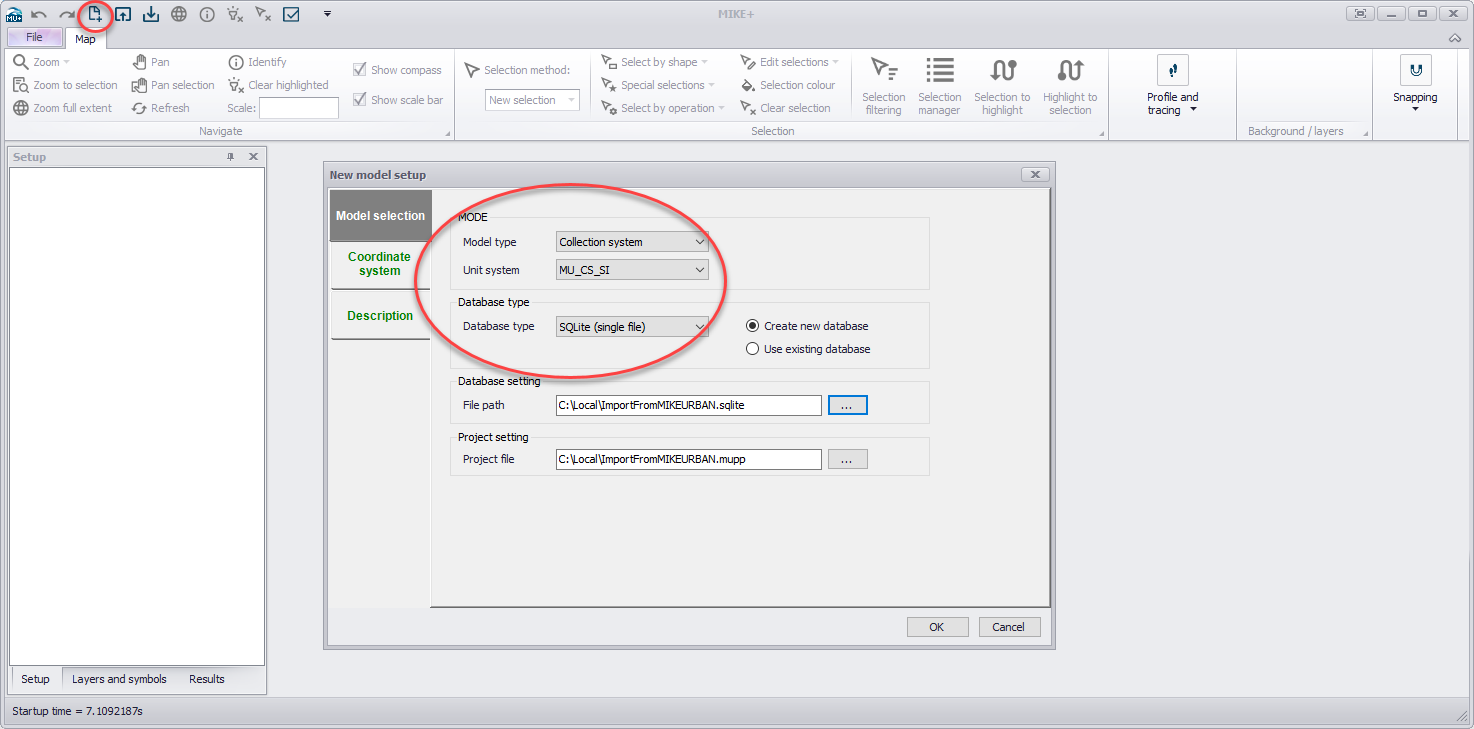The height and width of the screenshot is (729, 1474).
Task: Click Refresh in Navigate group
Action: [160, 108]
